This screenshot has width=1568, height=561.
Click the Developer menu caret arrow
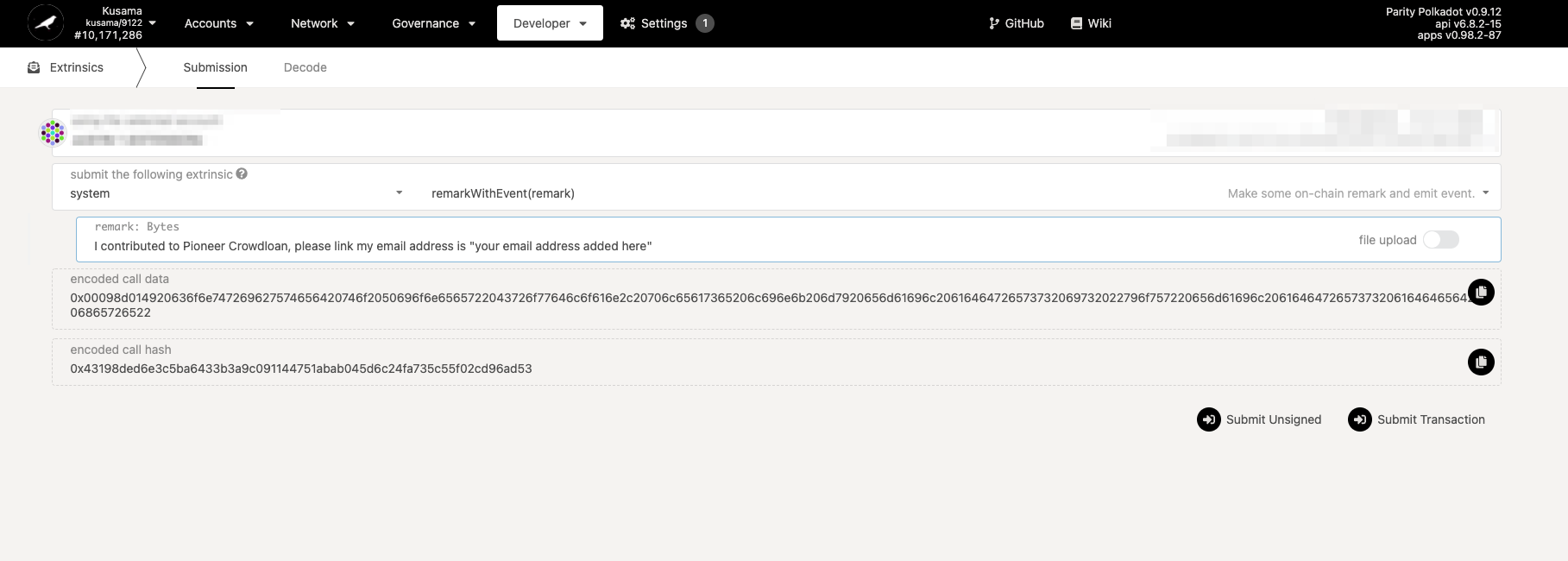[583, 24]
